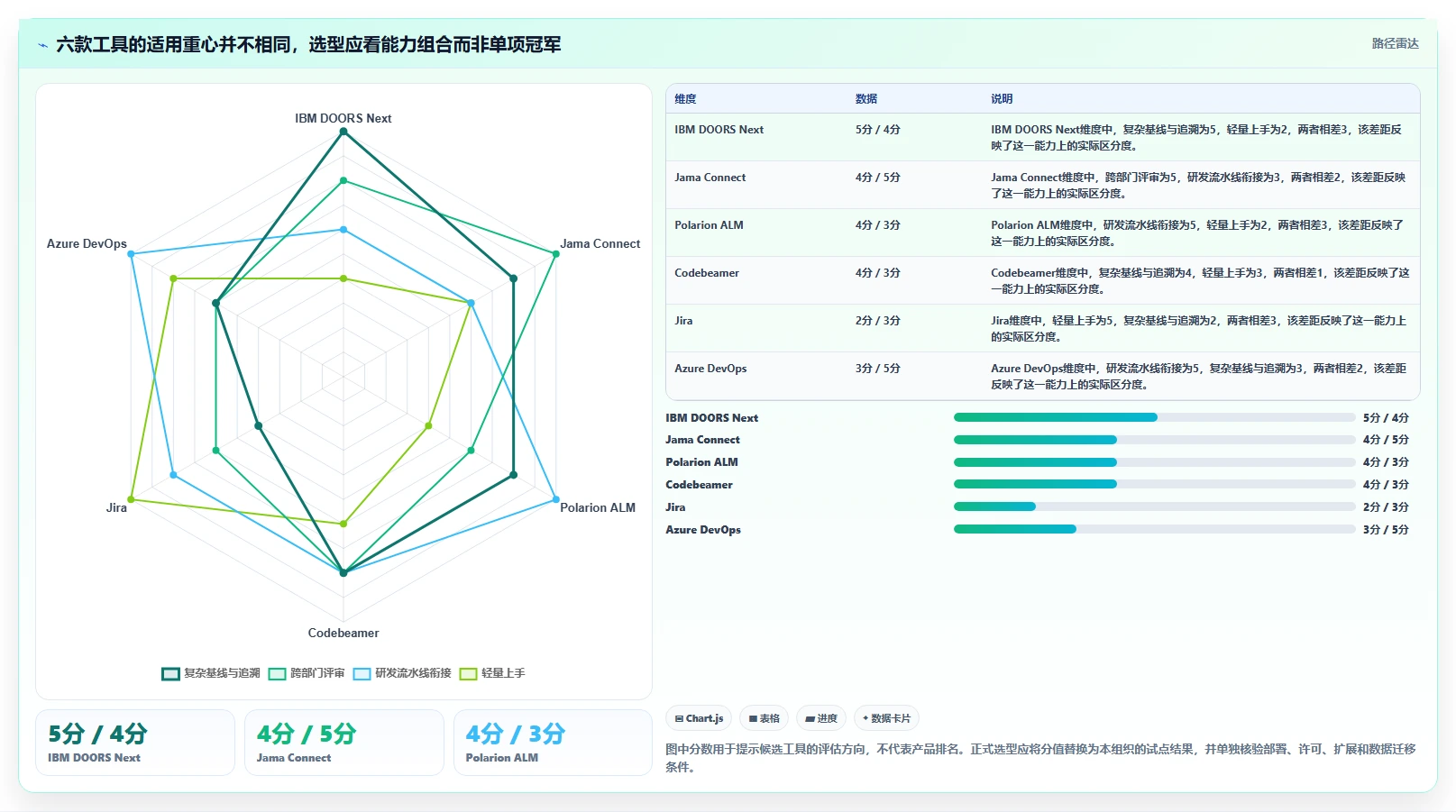The width and height of the screenshot is (1456, 812).
Task: Toggle the 研发流水线衔接 legend swatch
Action: 362,674
